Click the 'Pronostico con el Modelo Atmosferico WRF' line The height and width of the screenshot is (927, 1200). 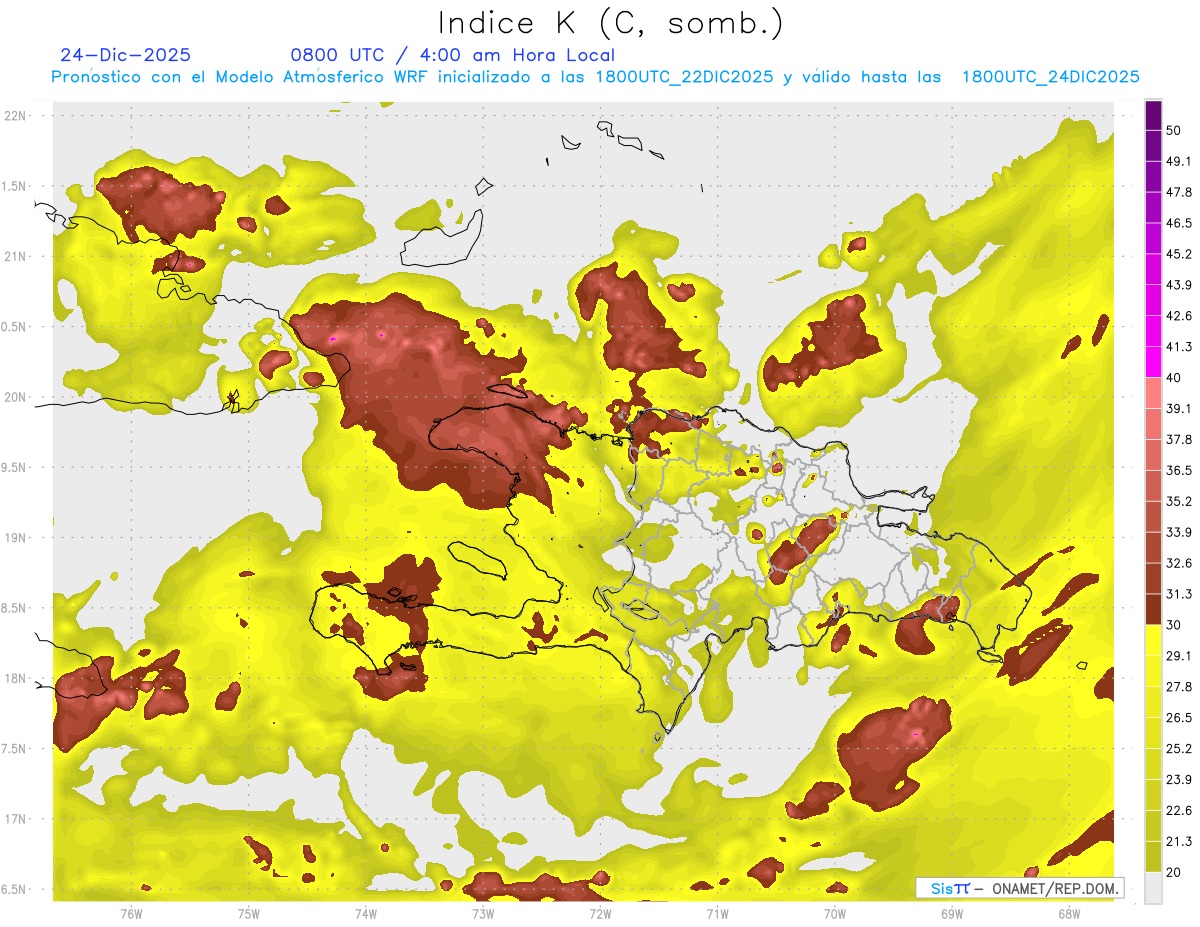[595, 77]
